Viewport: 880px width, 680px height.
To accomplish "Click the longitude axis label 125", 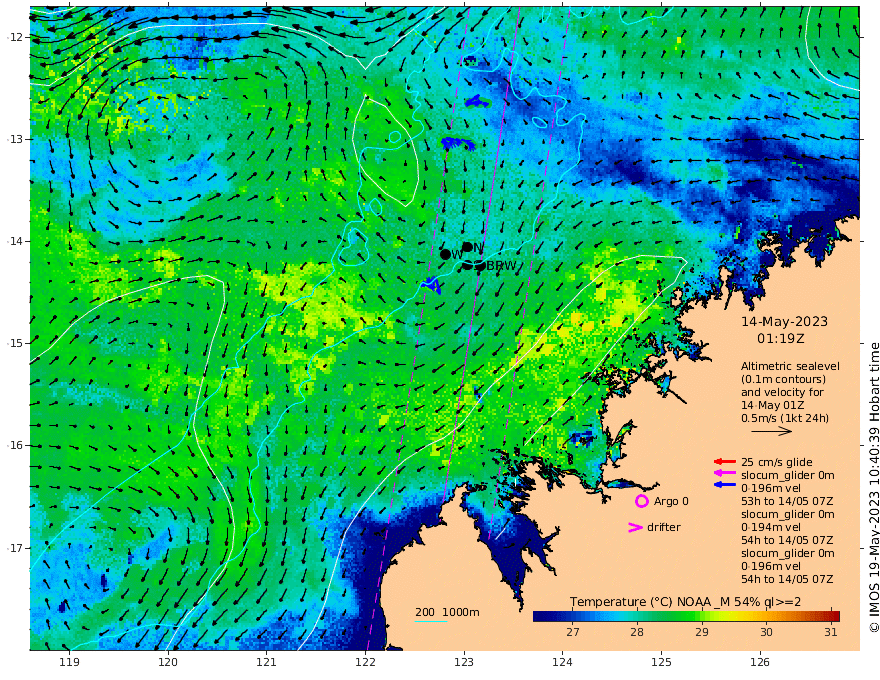I will tap(662, 662).
